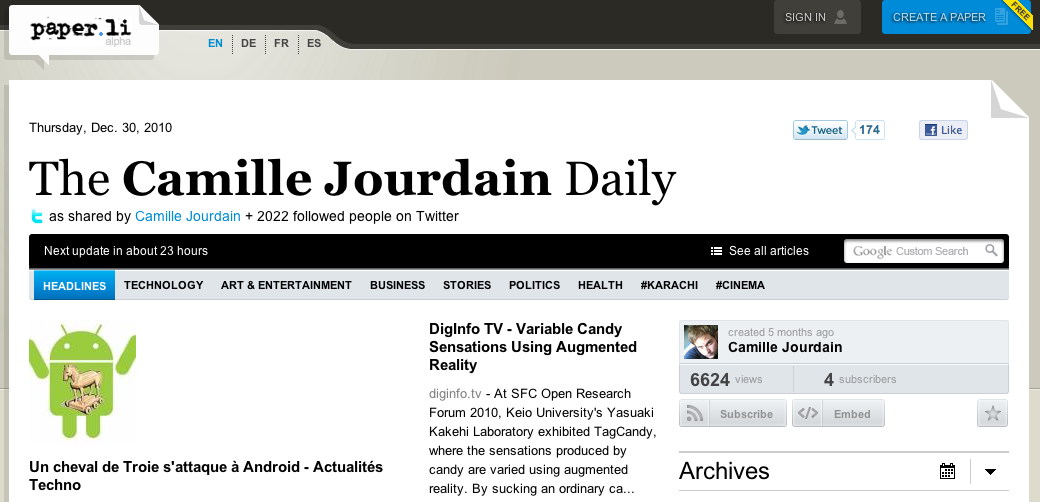Image resolution: width=1040 pixels, height=502 pixels.
Task: Click the 6624 views counter
Action: click(x=726, y=379)
